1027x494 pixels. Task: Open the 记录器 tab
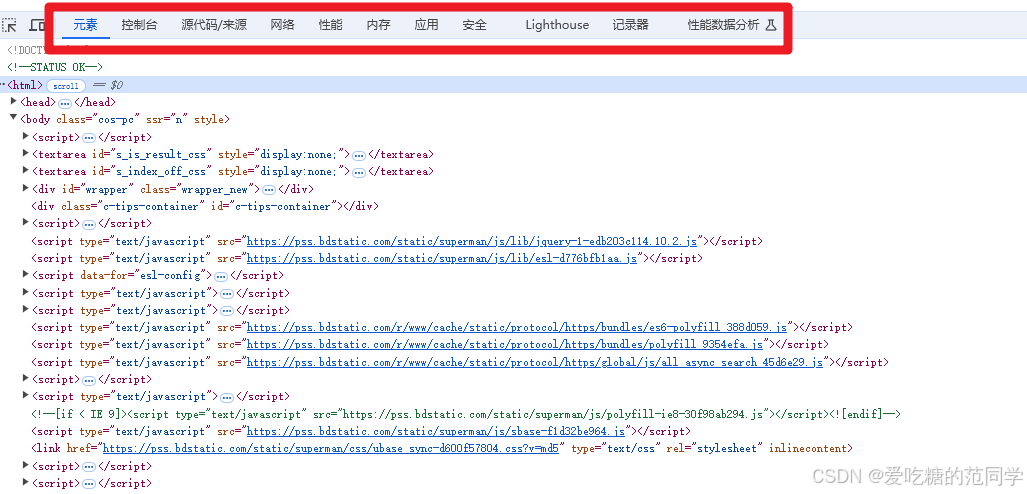630,25
